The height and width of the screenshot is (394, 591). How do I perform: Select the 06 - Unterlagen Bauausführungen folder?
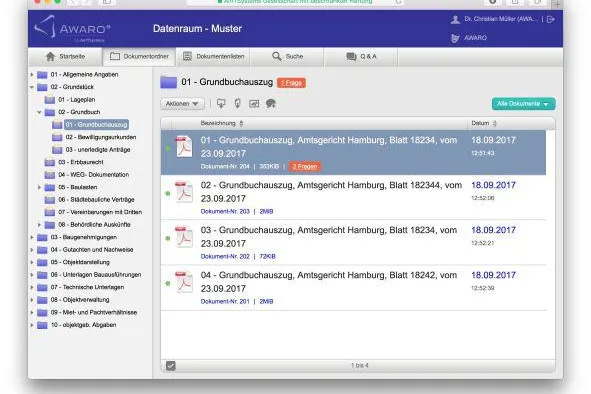tap(96, 274)
